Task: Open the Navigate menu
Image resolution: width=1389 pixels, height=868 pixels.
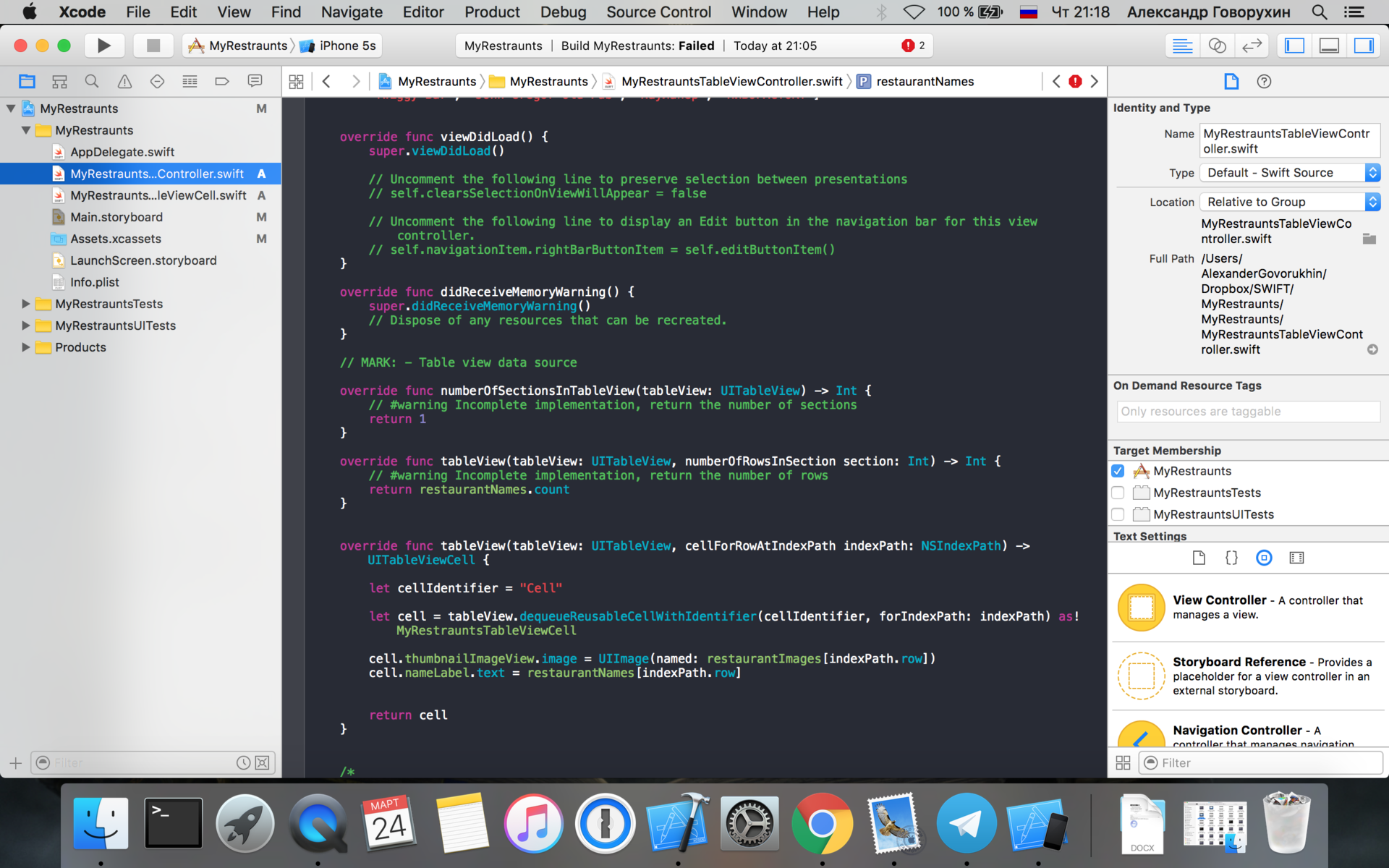Action: [x=352, y=12]
